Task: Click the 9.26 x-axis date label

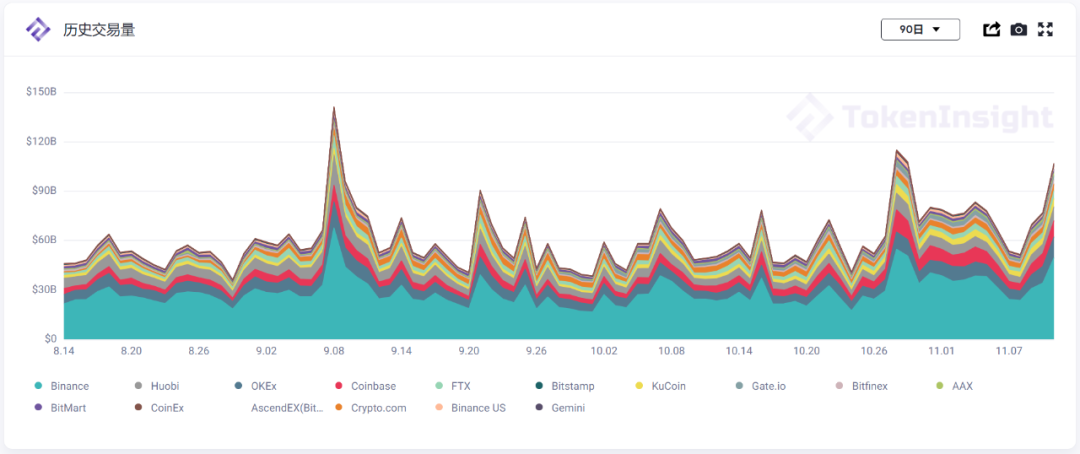Action: [x=537, y=351]
